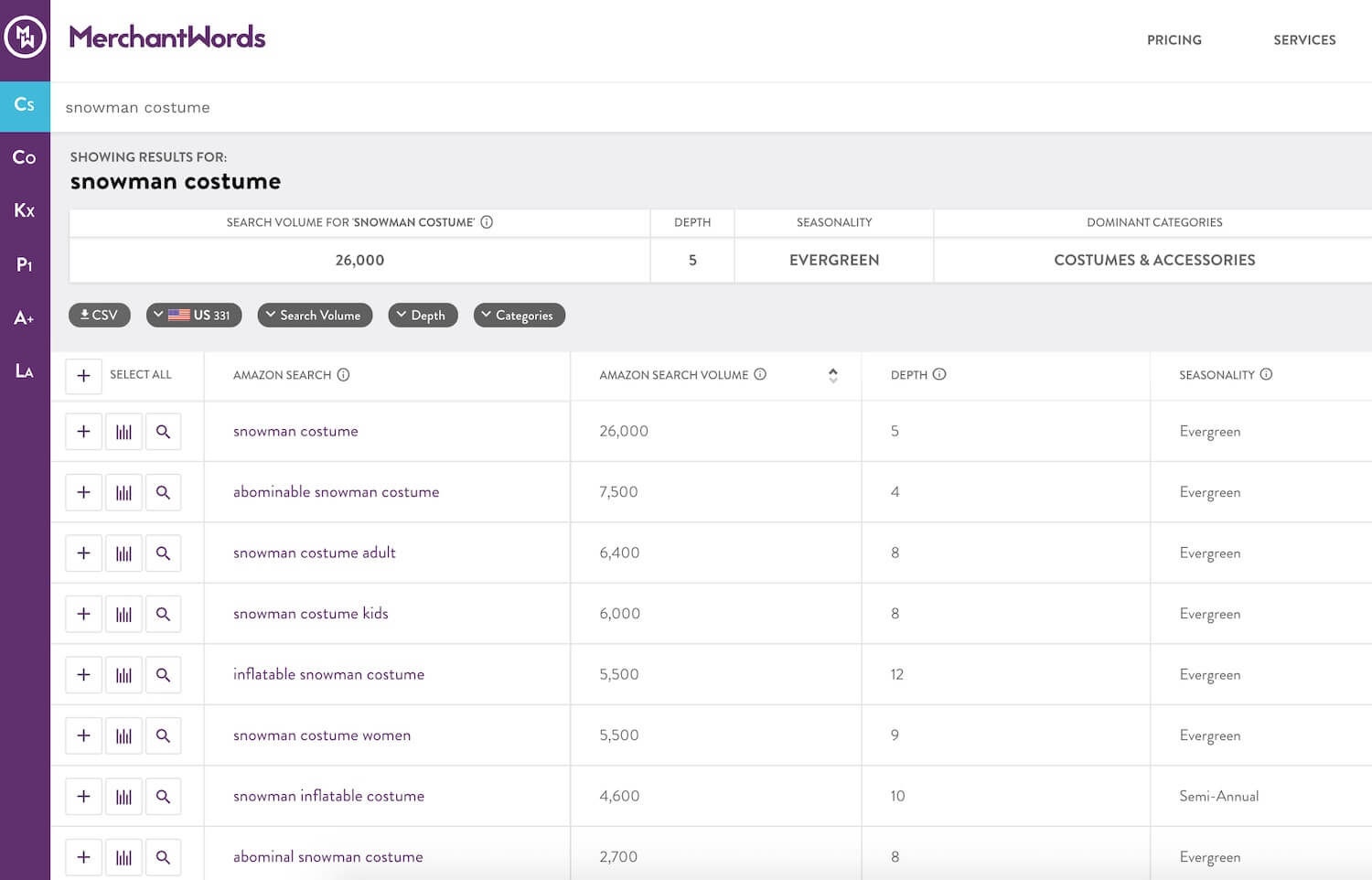The height and width of the screenshot is (880, 1372).
Task: Open 'snowman costume kids' keyword link
Action: pos(311,614)
